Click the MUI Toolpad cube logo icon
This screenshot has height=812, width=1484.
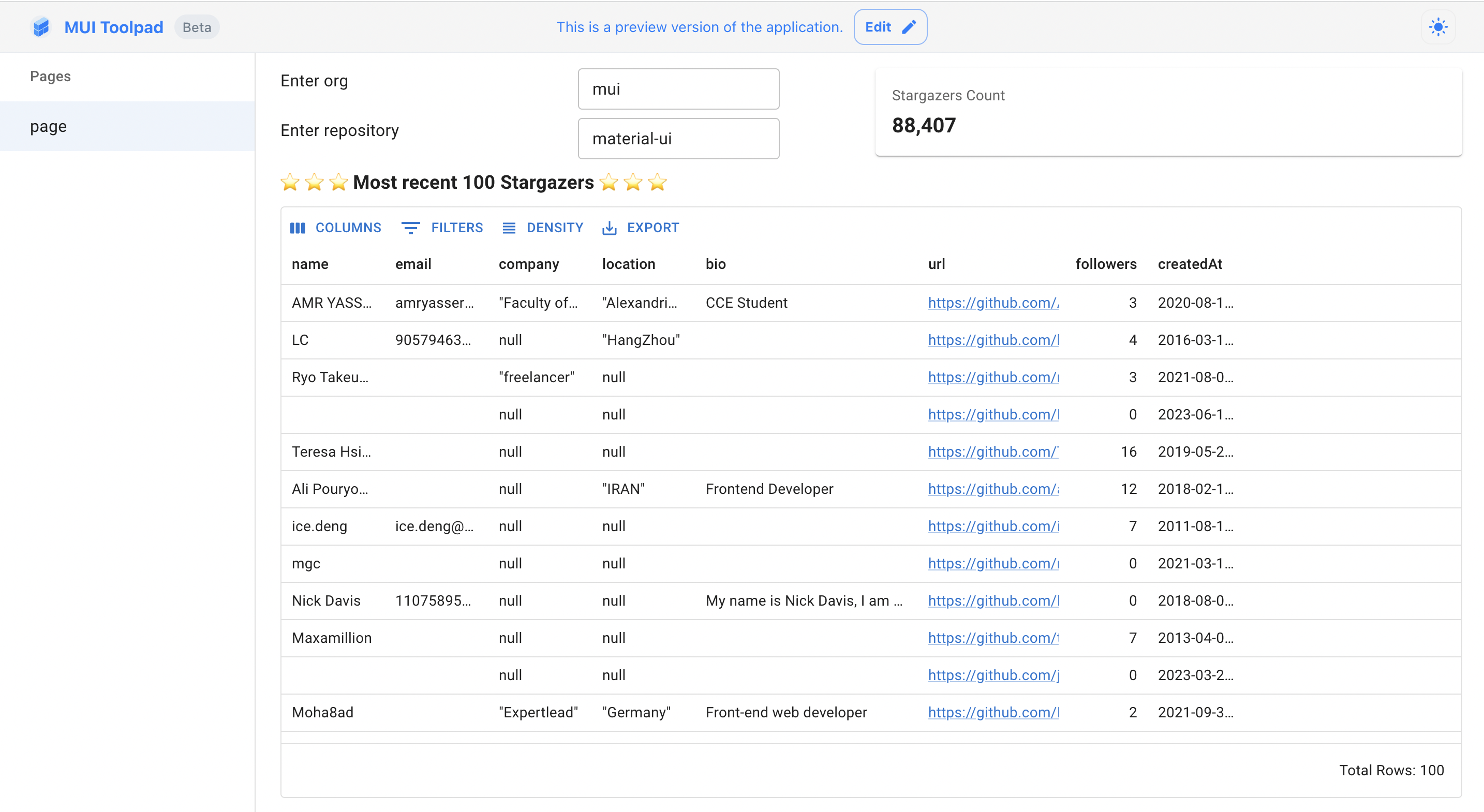41,27
